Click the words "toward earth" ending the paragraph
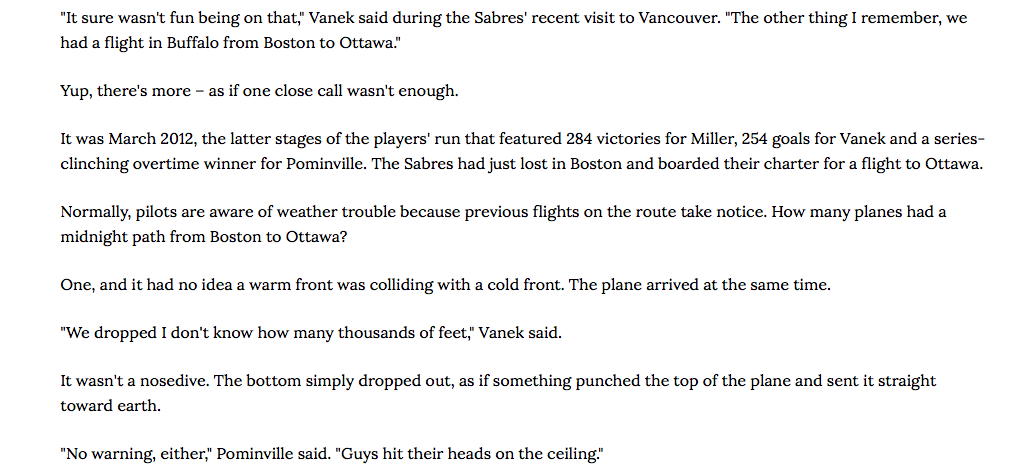The width and height of the screenshot is (1036, 474). (110, 405)
